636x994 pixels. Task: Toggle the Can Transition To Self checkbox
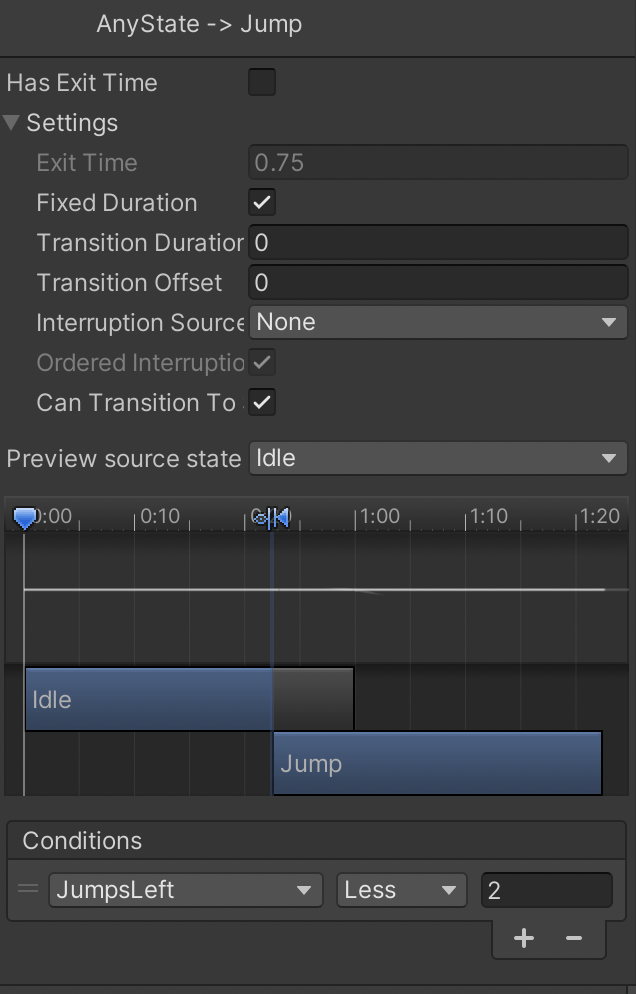coord(262,402)
